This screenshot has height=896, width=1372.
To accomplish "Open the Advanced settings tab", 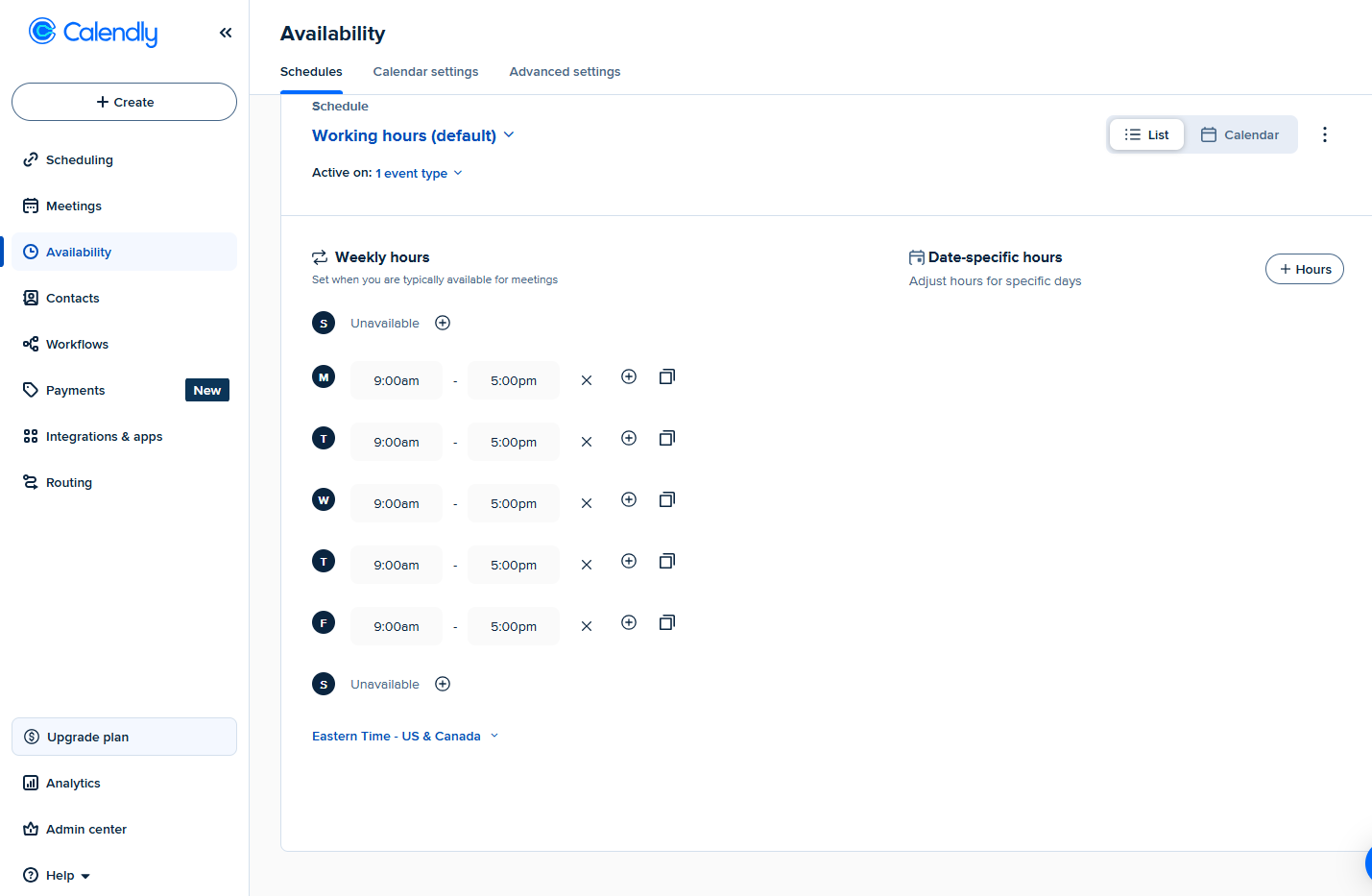I will pos(565,72).
